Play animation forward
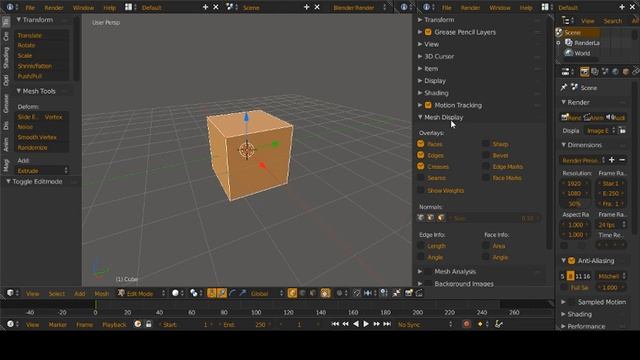This screenshot has width=640, height=360. click(366, 324)
